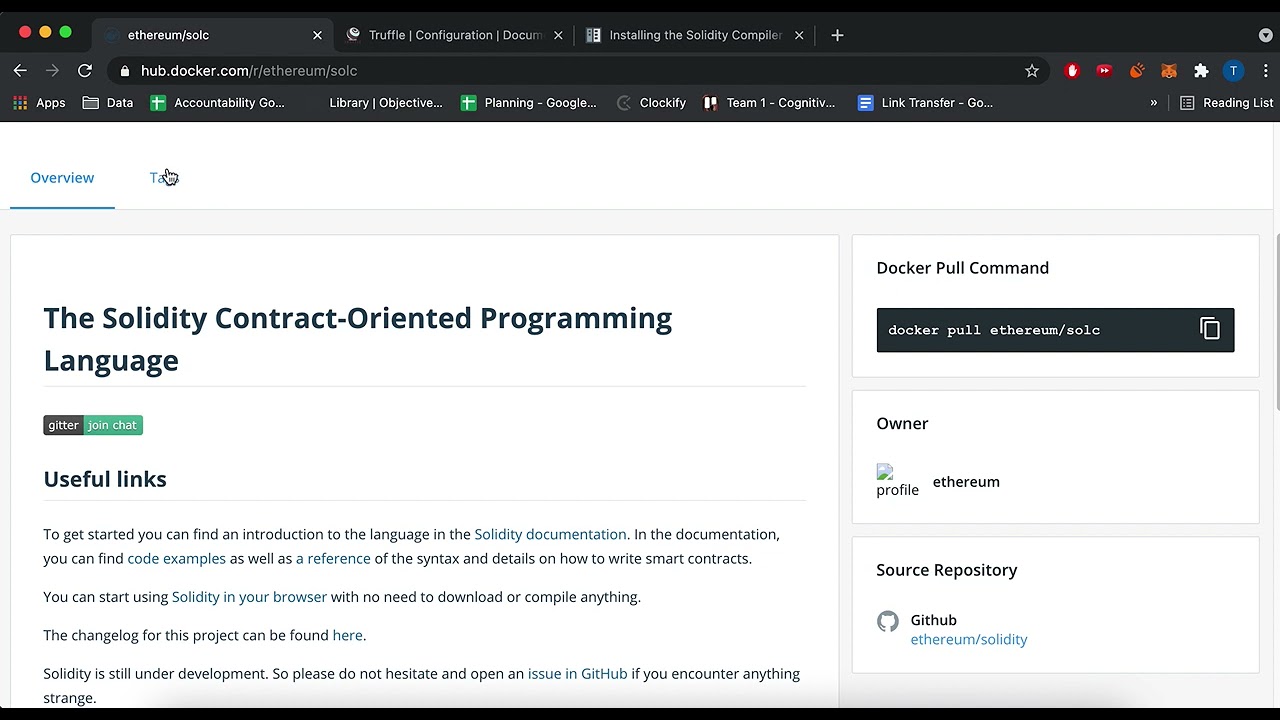Open the ethereum owner profile image

(897, 481)
